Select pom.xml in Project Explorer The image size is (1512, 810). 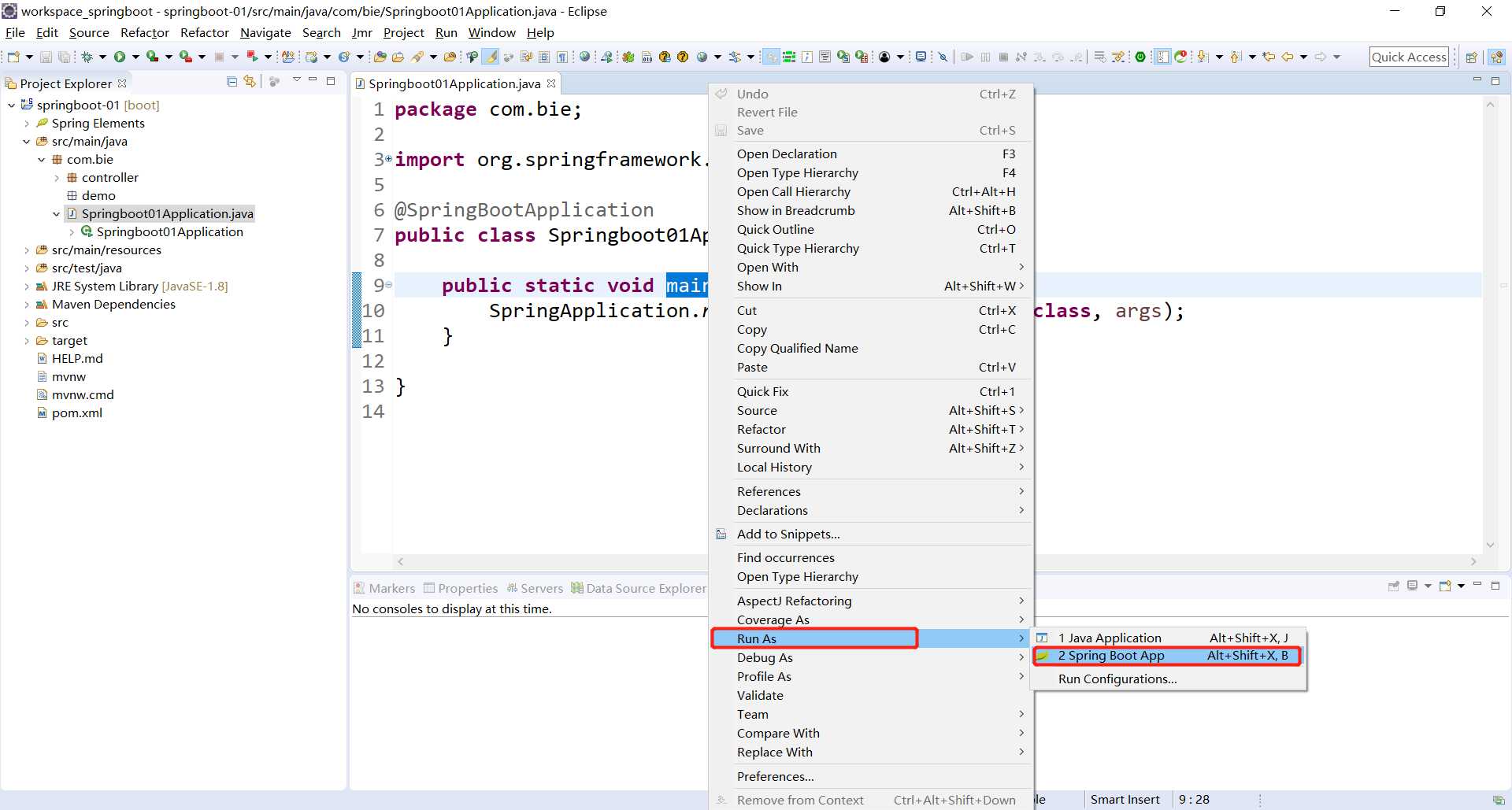coord(76,412)
